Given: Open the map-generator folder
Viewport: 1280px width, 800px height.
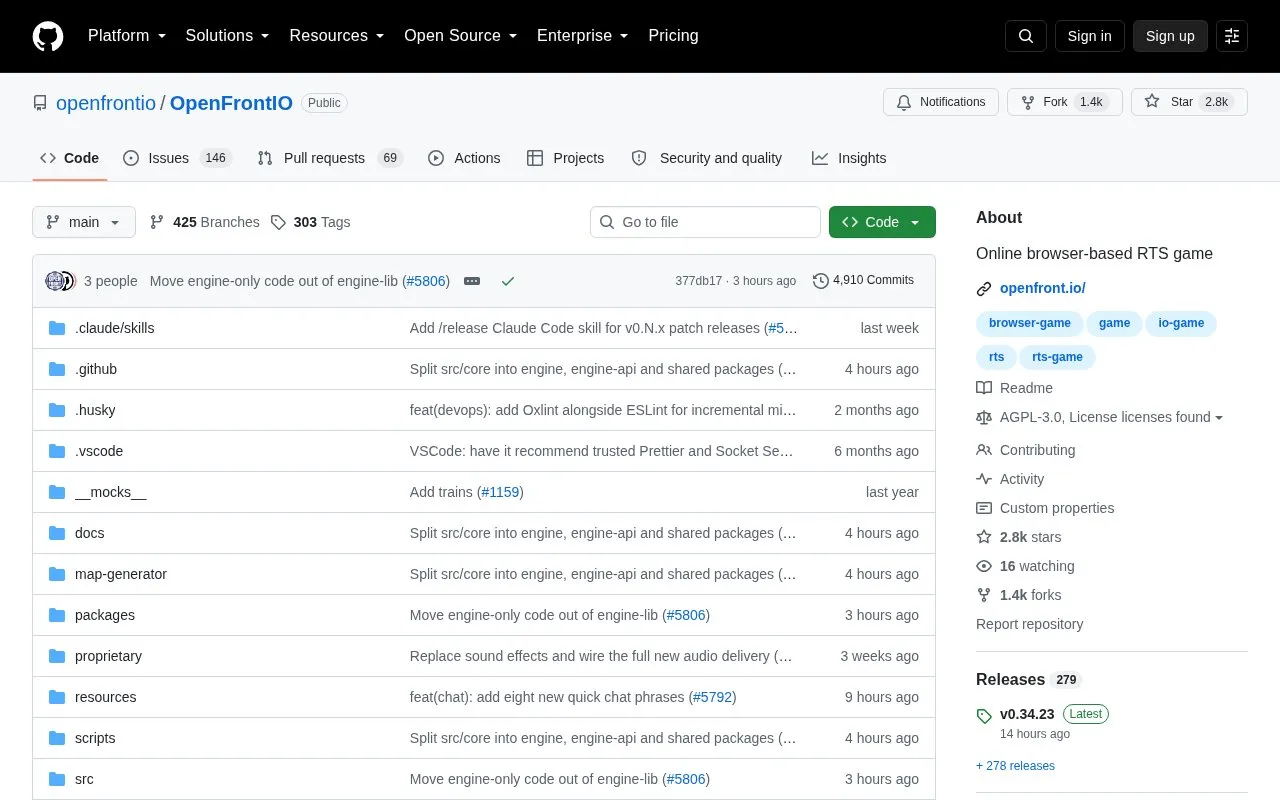Looking at the screenshot, I should 121,574.
